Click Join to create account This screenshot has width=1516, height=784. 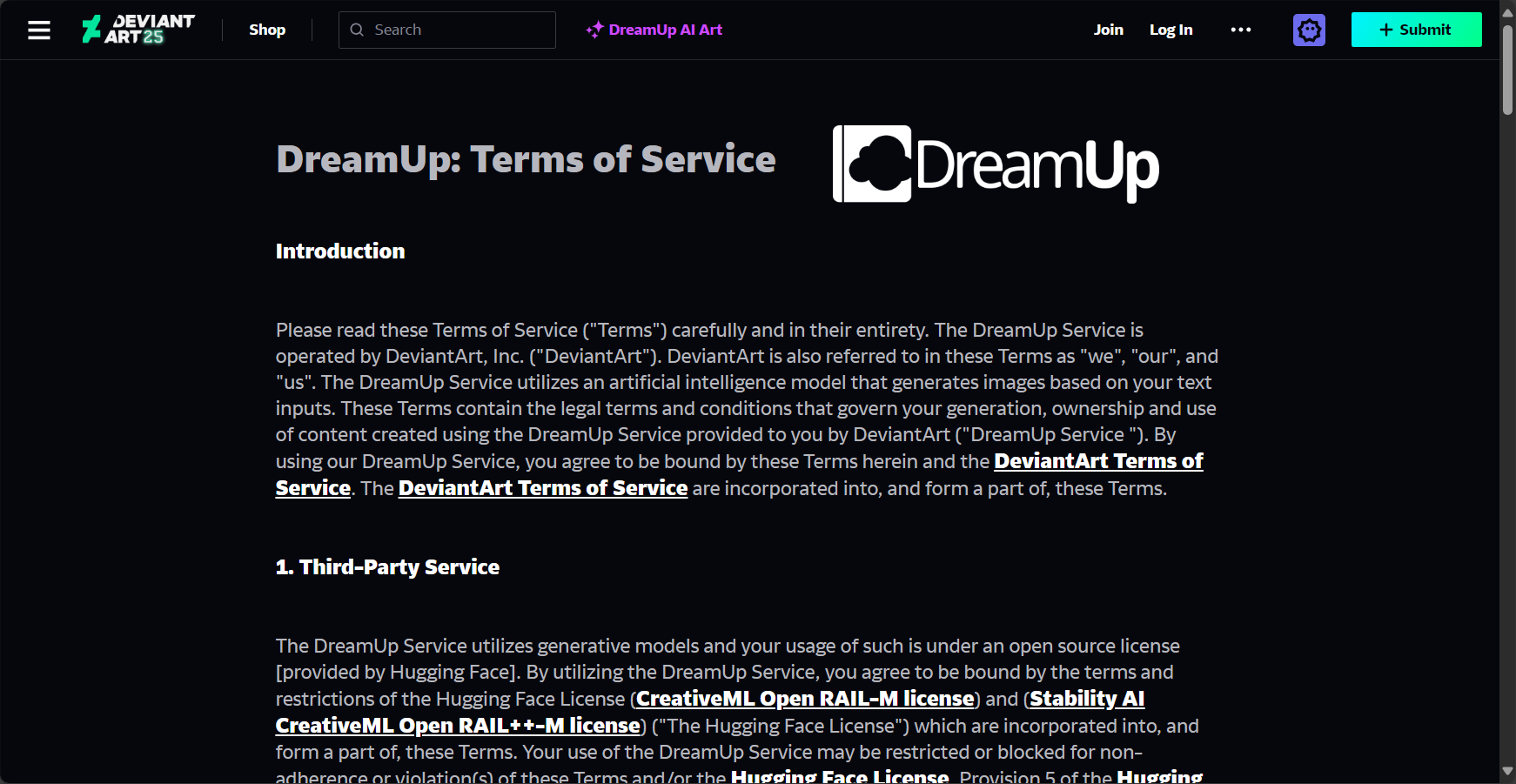click(x=1109, y=30)
